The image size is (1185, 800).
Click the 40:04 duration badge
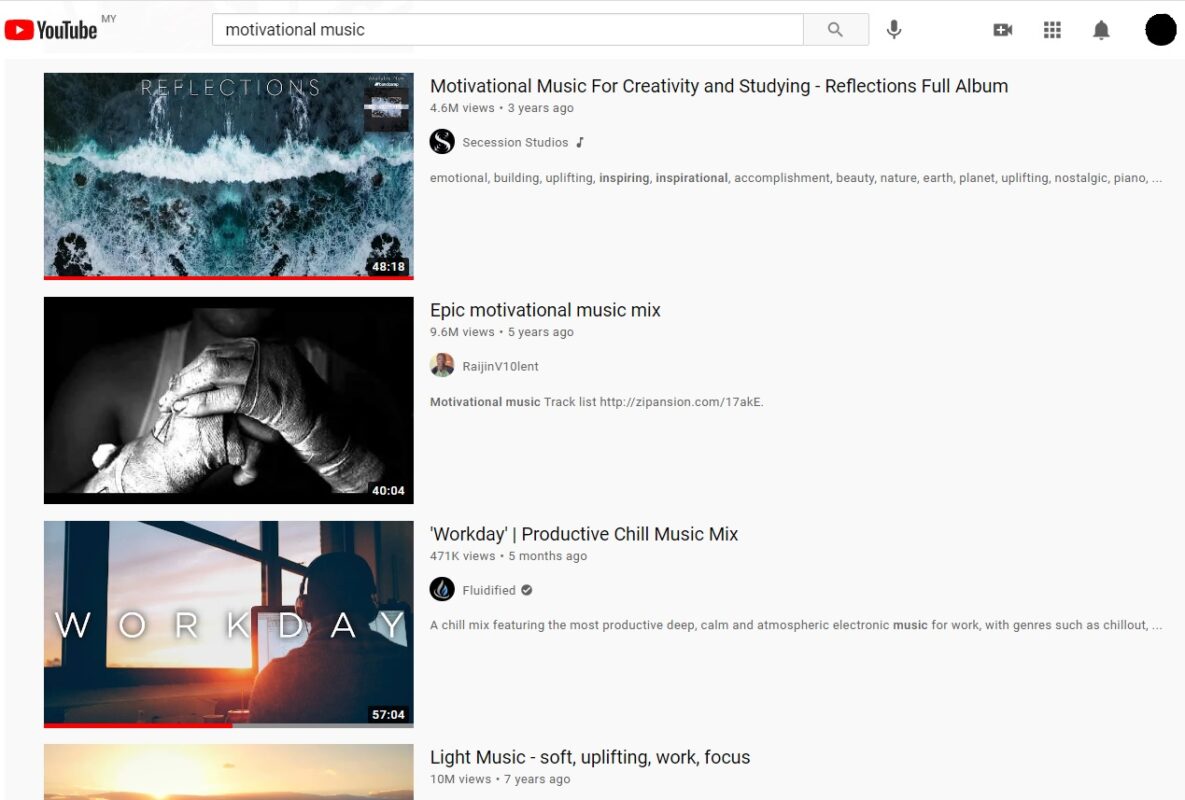click(x=388, y=490)
